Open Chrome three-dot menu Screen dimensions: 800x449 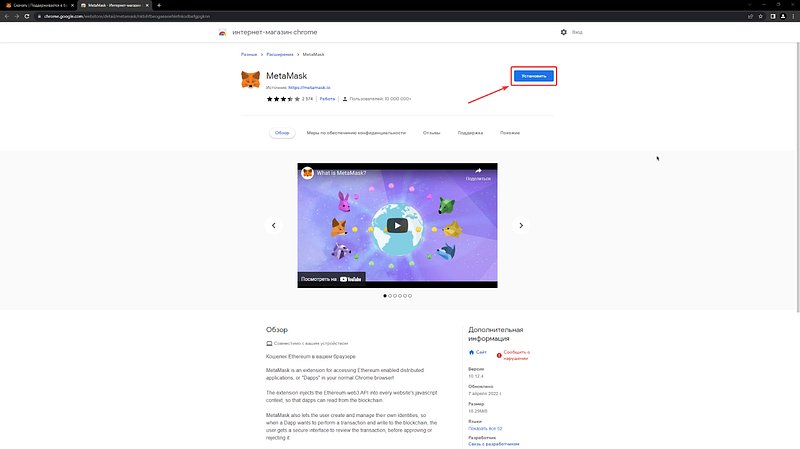coord(793,16)
